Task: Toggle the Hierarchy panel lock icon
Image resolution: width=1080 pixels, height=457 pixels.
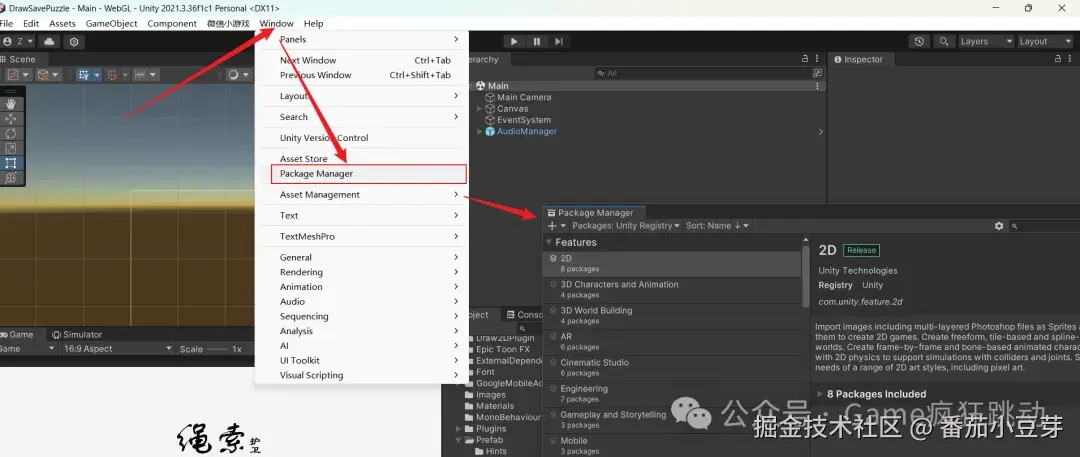Action: tap(804, 59)
